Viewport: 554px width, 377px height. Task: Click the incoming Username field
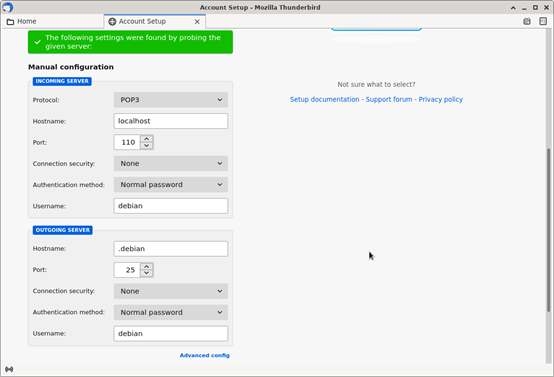[x=171, y=206]
